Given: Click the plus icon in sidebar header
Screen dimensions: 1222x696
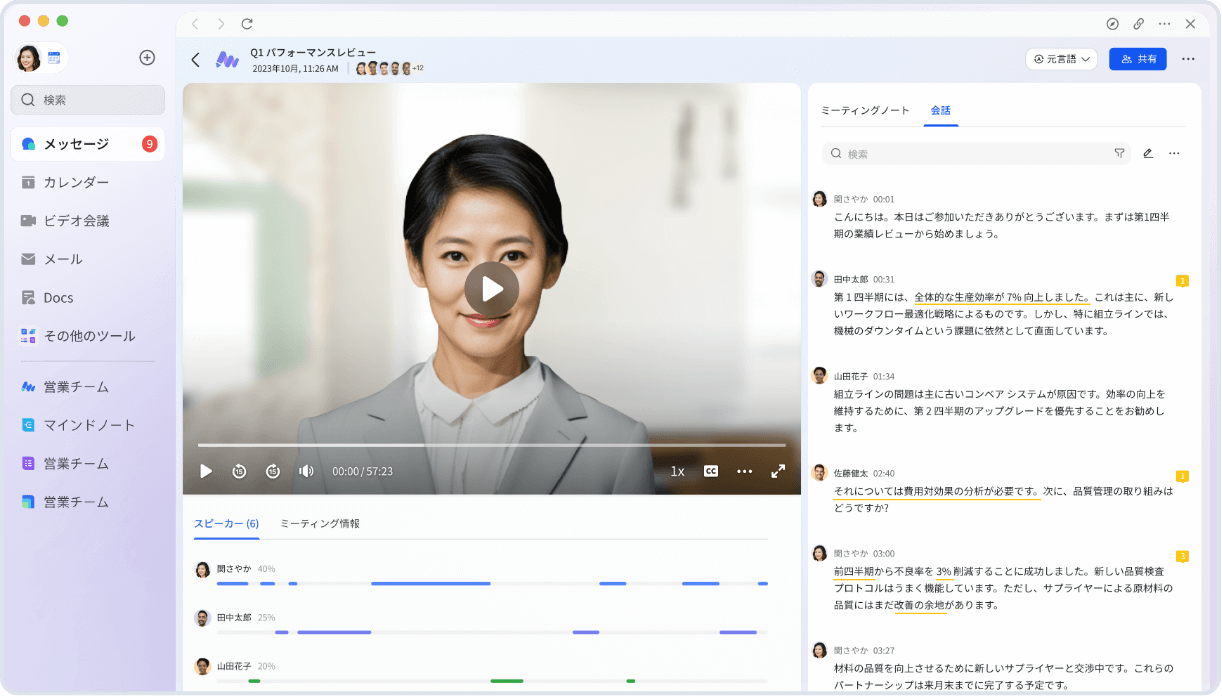Looking at the screenshot, I should 147,58.
